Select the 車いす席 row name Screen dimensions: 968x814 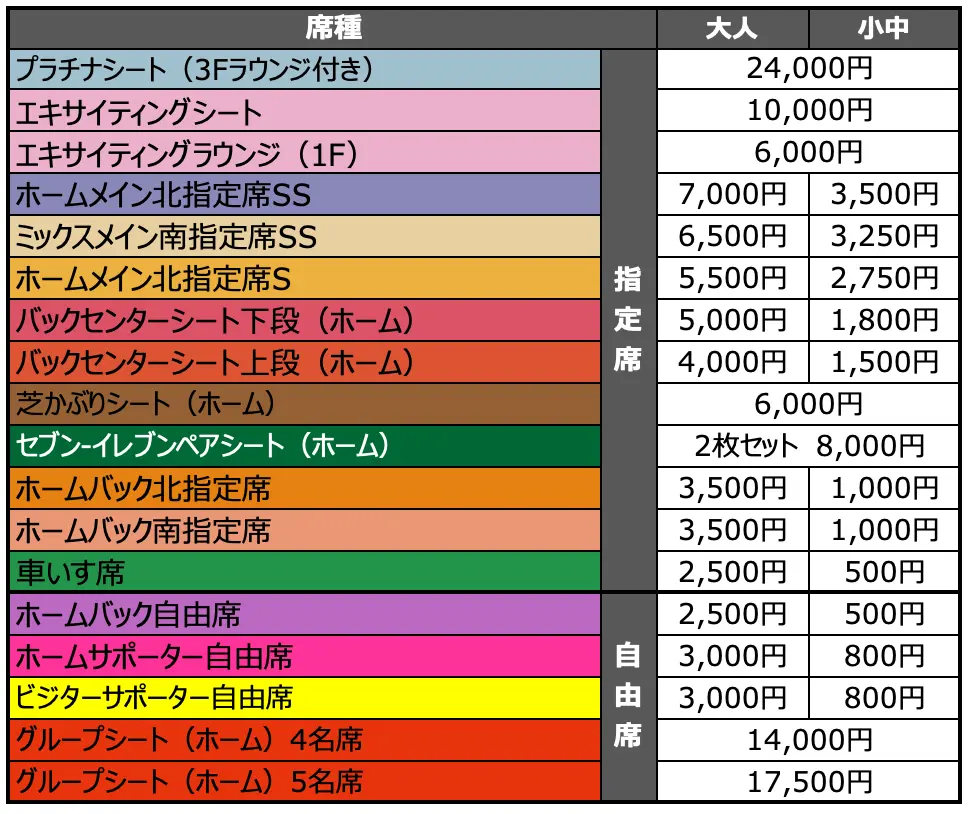pyautogui.click(x=305, y=571)
